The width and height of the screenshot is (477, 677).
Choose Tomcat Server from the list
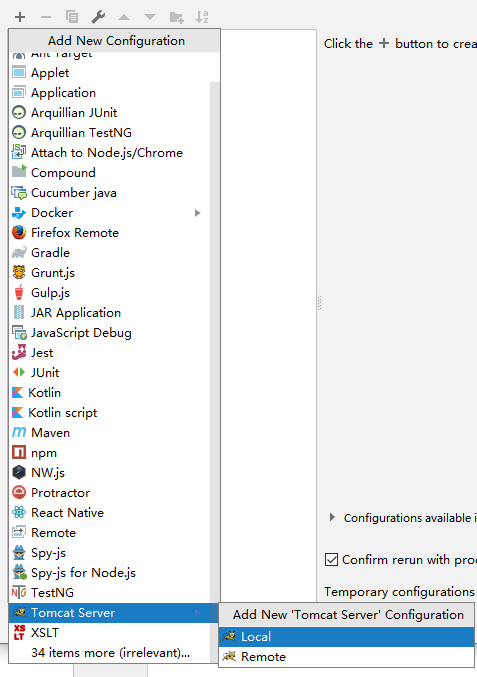click(113, 613)
